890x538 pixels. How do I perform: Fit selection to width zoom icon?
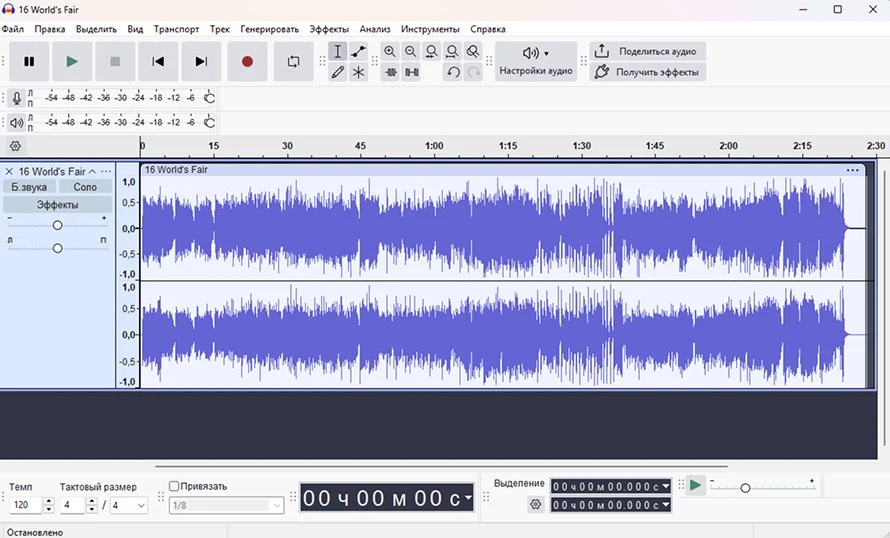431,52
